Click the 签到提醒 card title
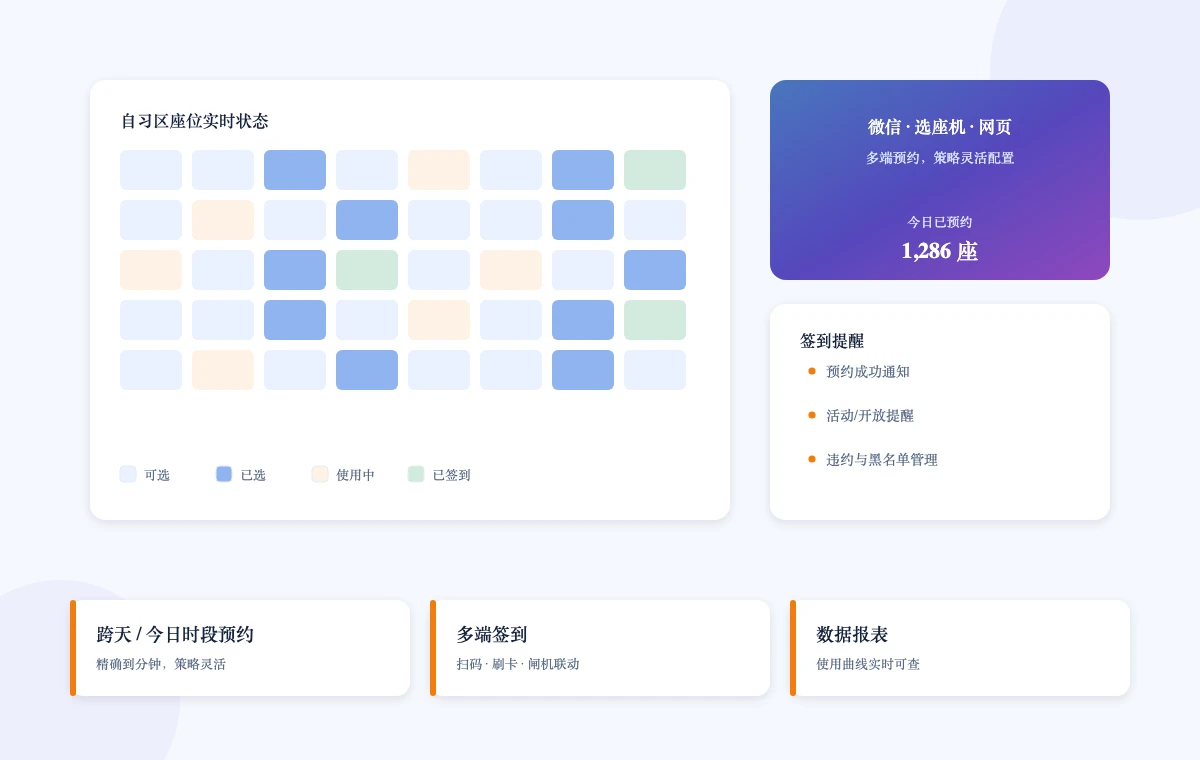Image resolution: width=1200 pixels, height=760 pixels. coord(832,341)
